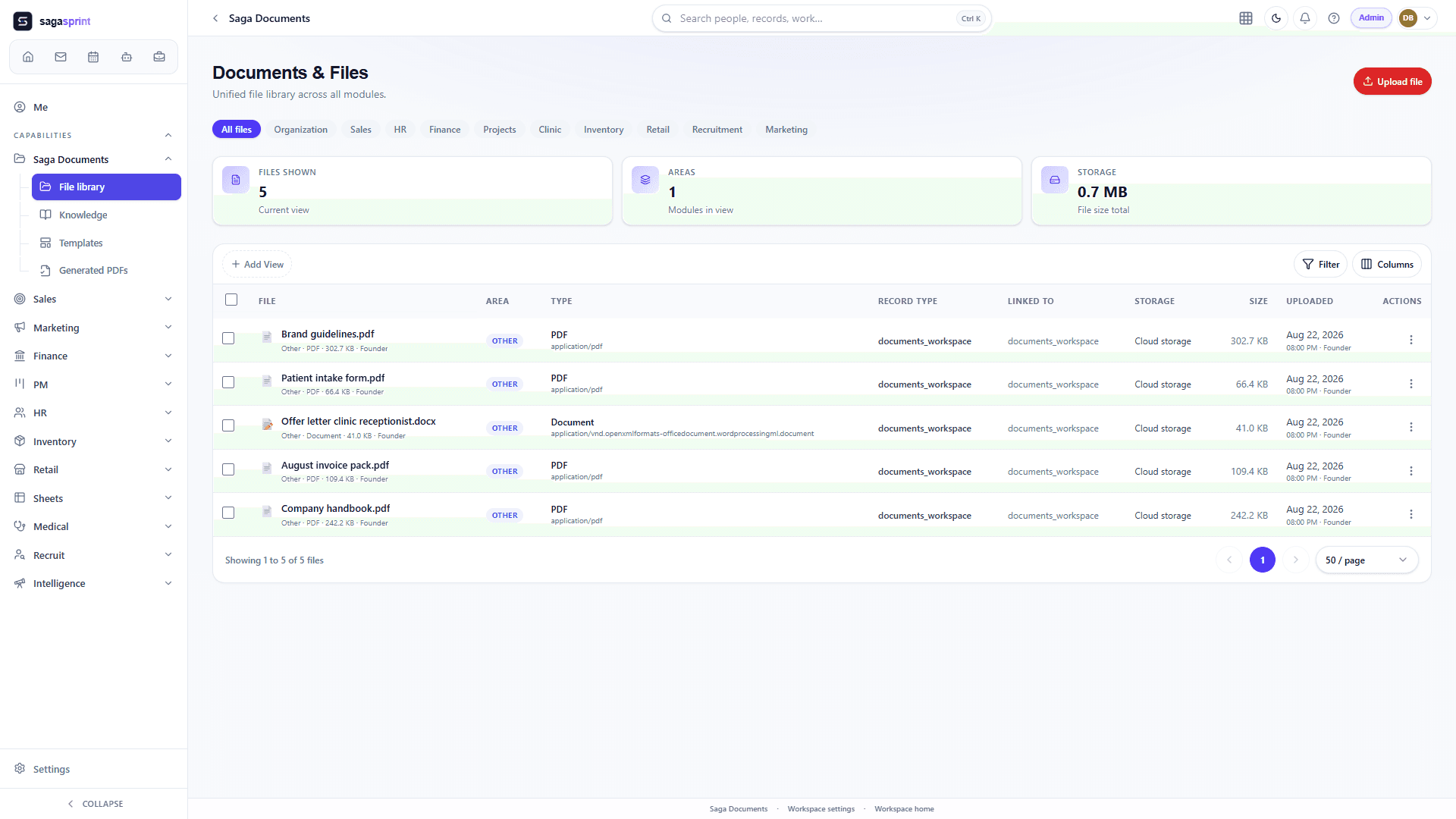The image size is (1456, 819).
Task: Switch to the Clinic tab
Action: (550, 130)
